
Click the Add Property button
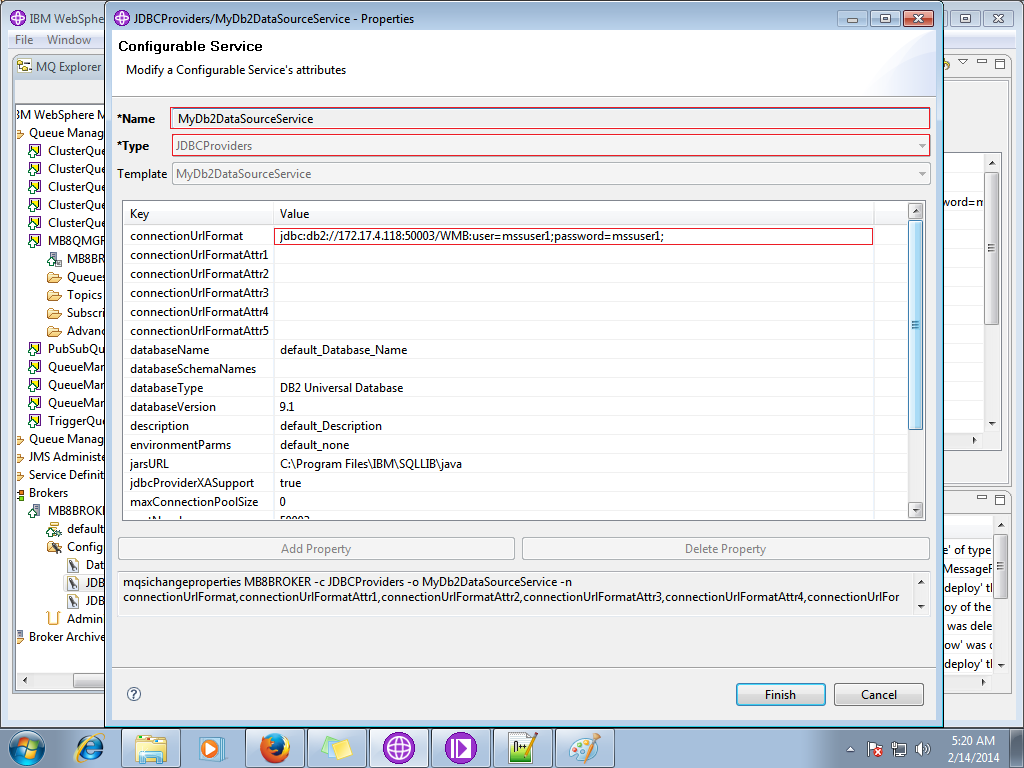316,549
